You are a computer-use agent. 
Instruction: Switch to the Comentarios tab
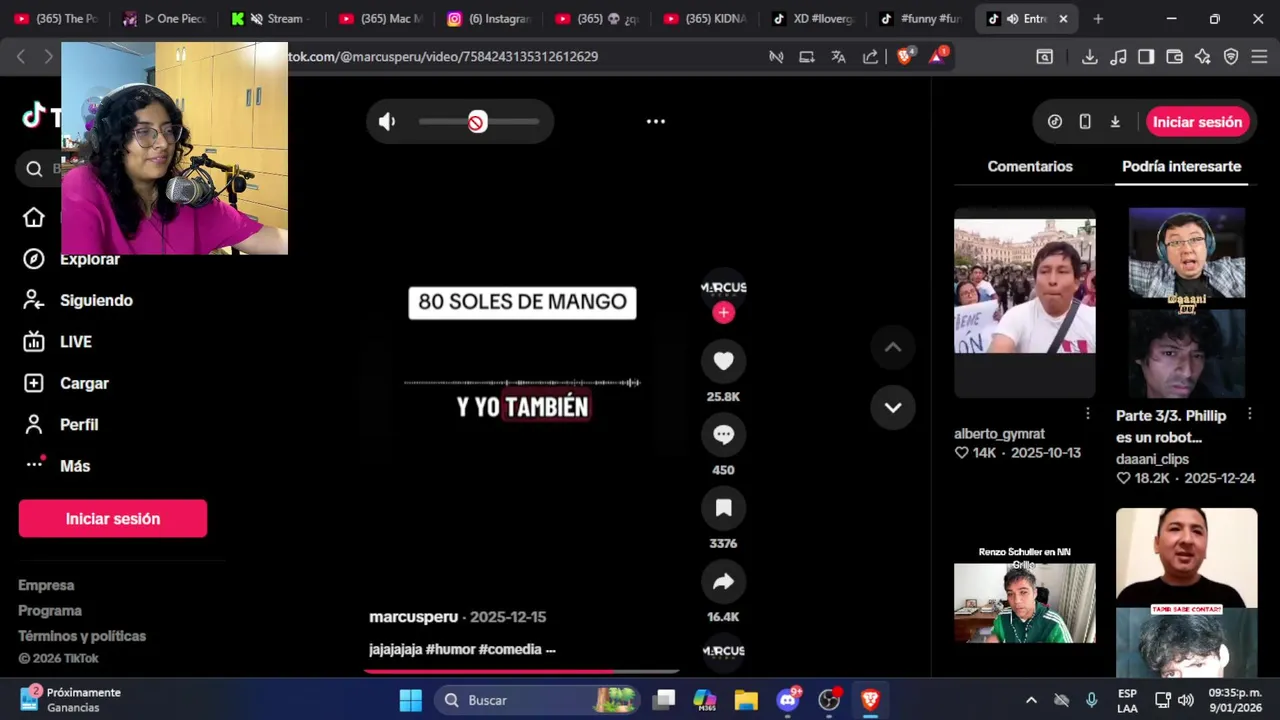(x=1030, y=167)
